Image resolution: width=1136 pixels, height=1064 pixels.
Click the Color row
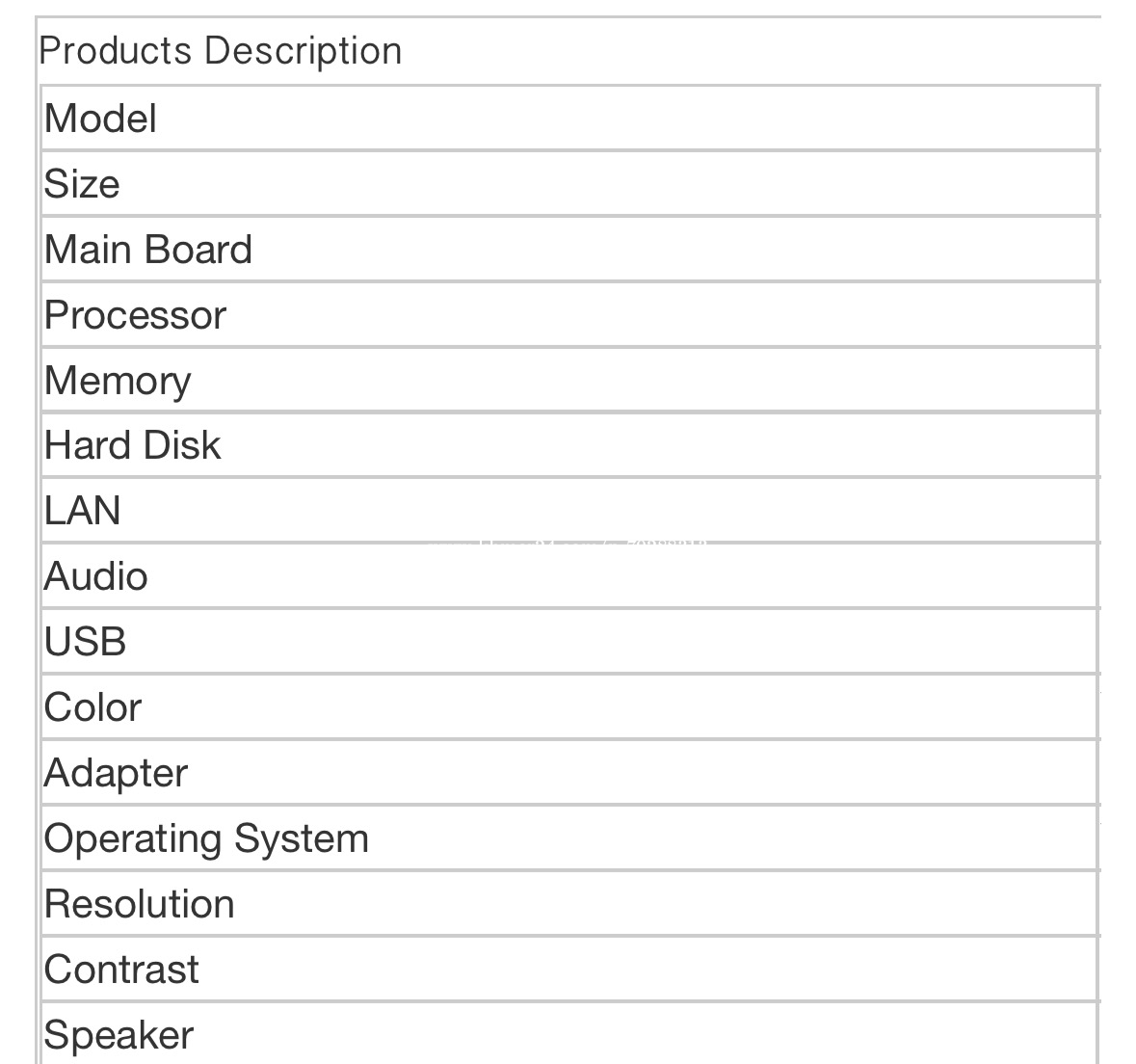[x=568, y=707]
